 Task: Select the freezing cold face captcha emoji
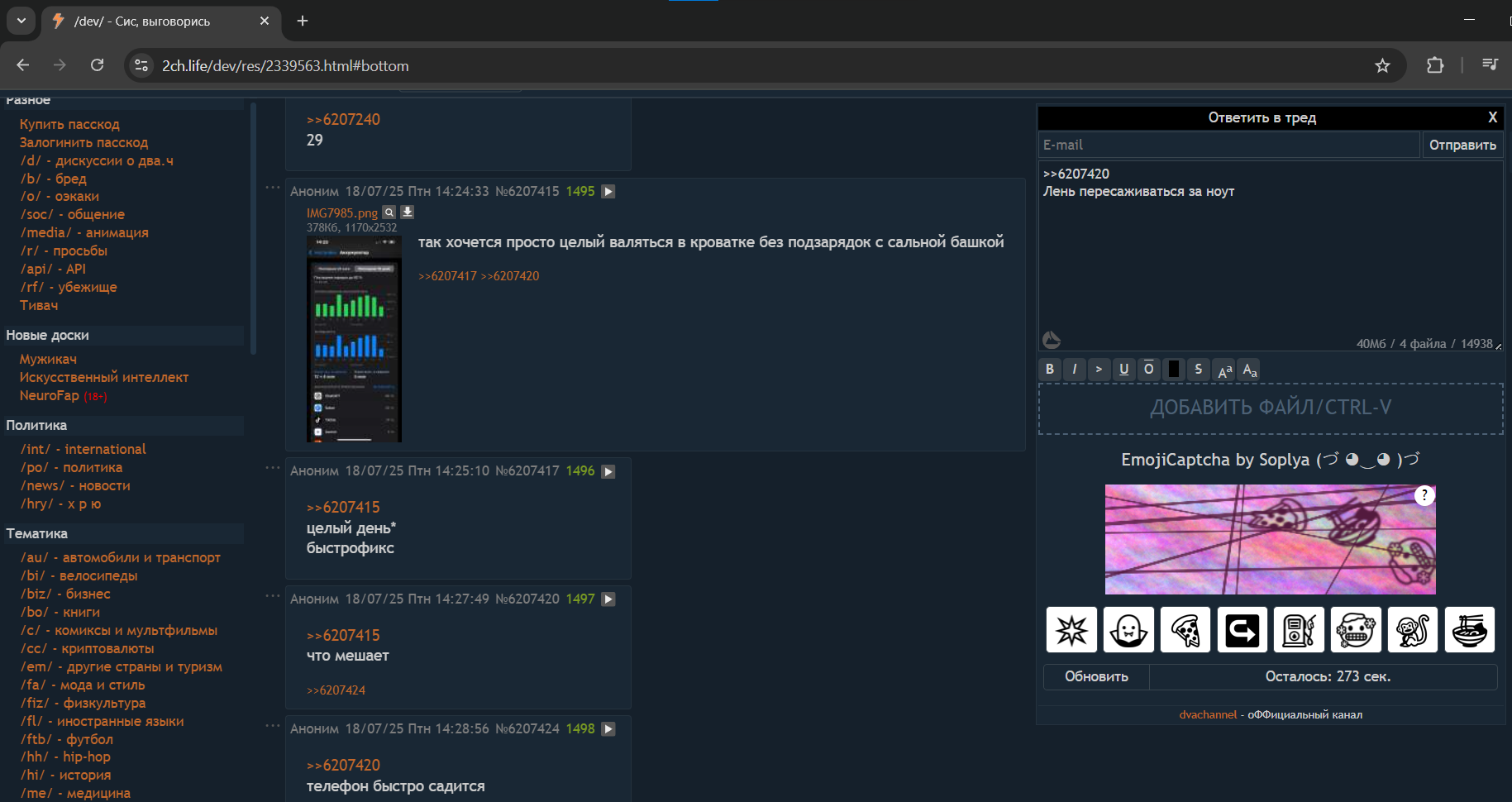point(1357,630)
